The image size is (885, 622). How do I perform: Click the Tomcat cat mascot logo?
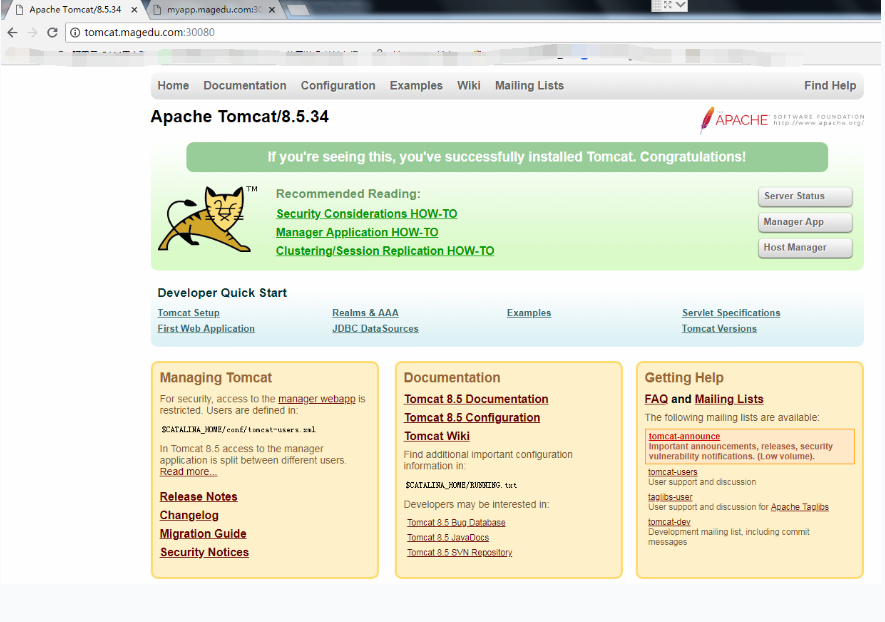tap(206, 219)
